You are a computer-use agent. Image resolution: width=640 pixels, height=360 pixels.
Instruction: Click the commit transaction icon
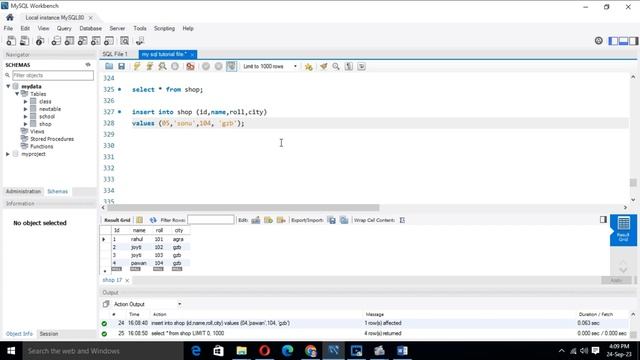[206, 66]
